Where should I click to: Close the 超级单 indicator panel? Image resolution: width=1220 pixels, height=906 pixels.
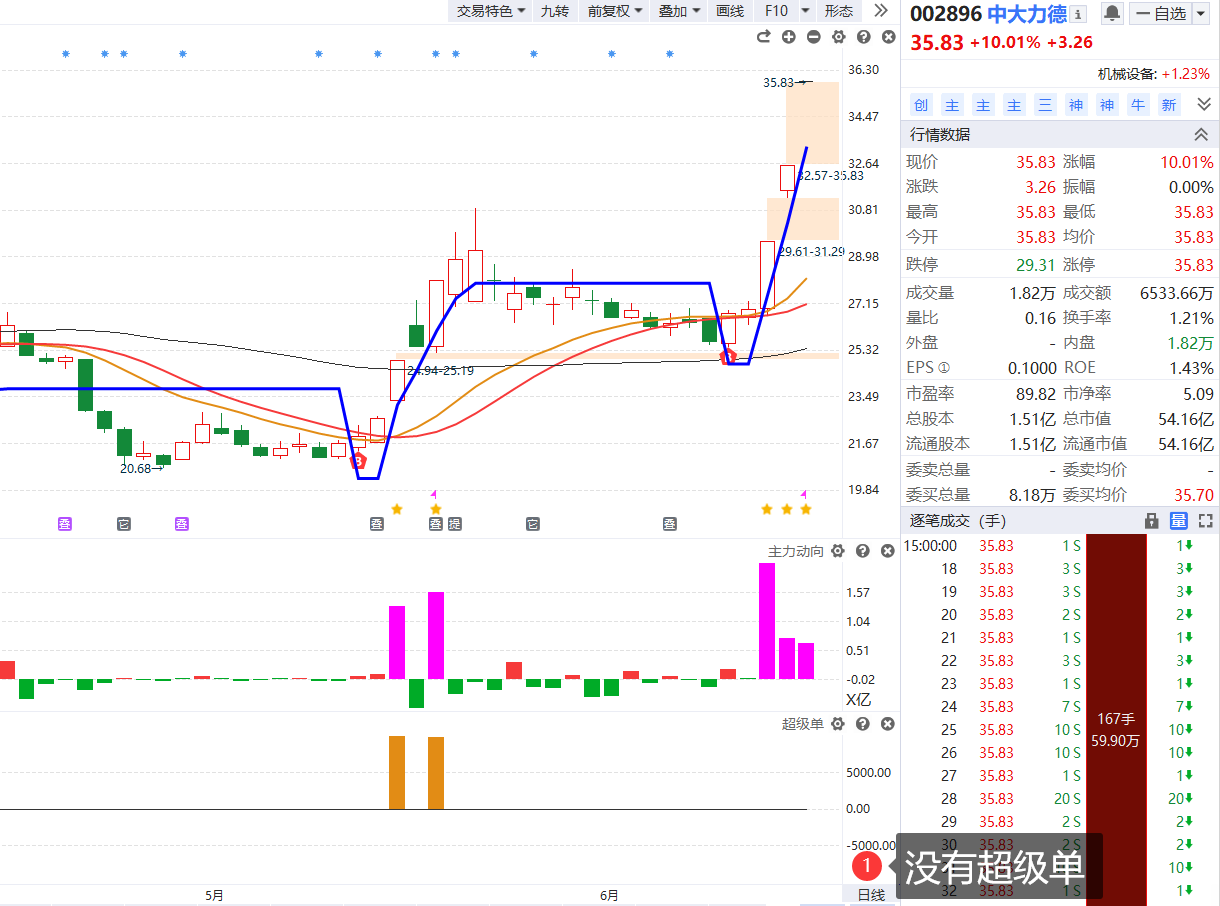(887, 724)
